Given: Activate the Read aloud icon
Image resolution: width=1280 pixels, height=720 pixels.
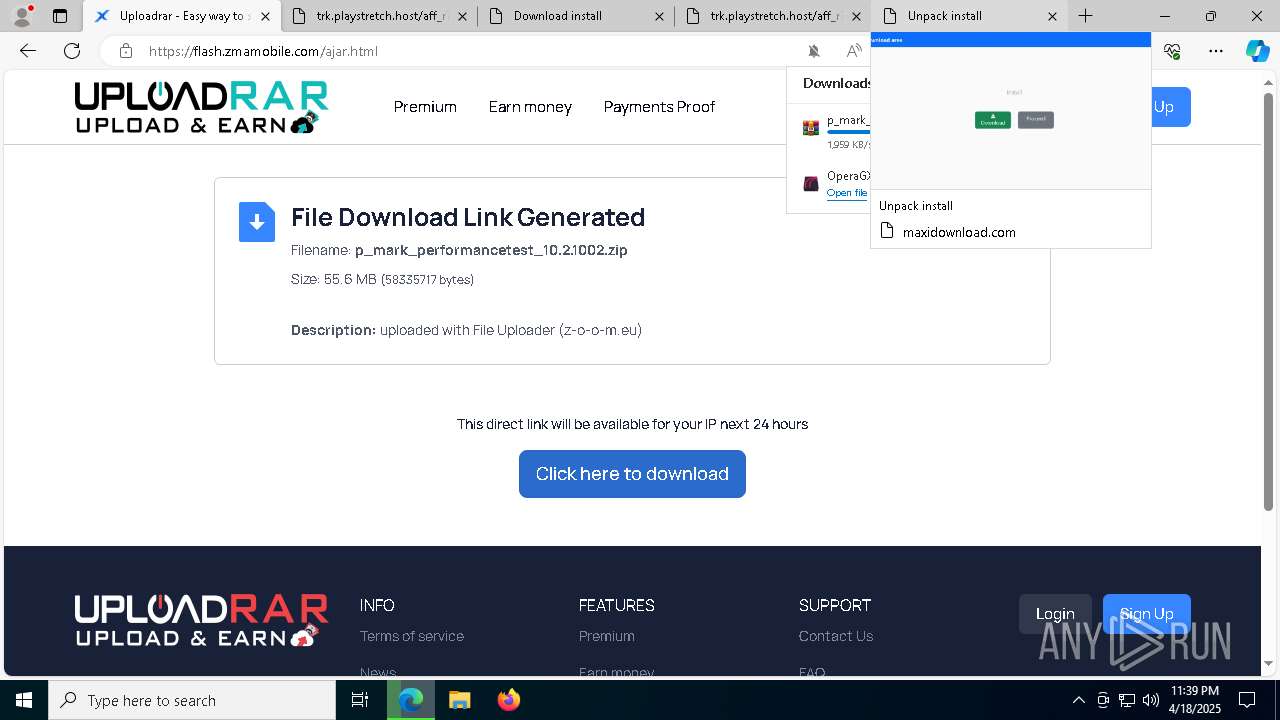Looking at the screenshot, I should pos(853,51).
